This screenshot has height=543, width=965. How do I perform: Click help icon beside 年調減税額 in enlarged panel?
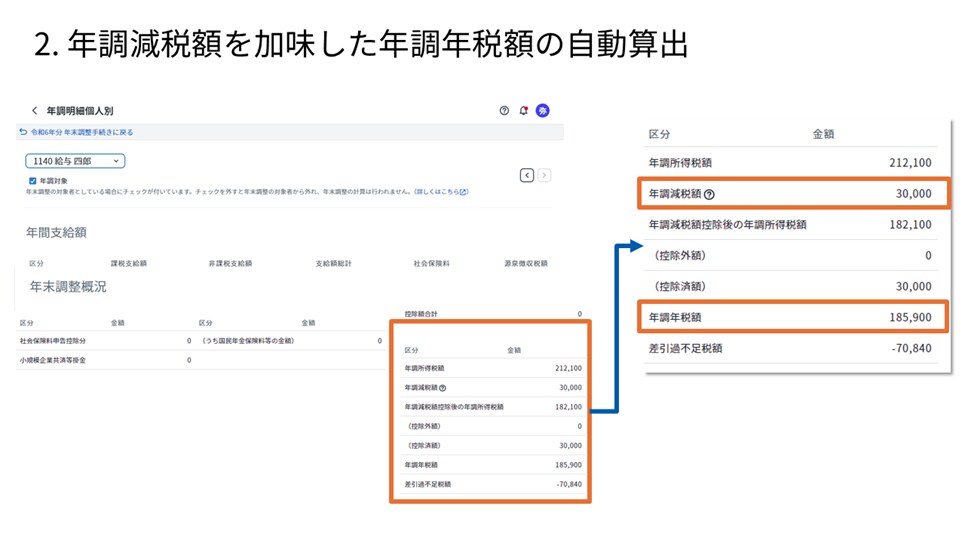[x=709, y=195]
